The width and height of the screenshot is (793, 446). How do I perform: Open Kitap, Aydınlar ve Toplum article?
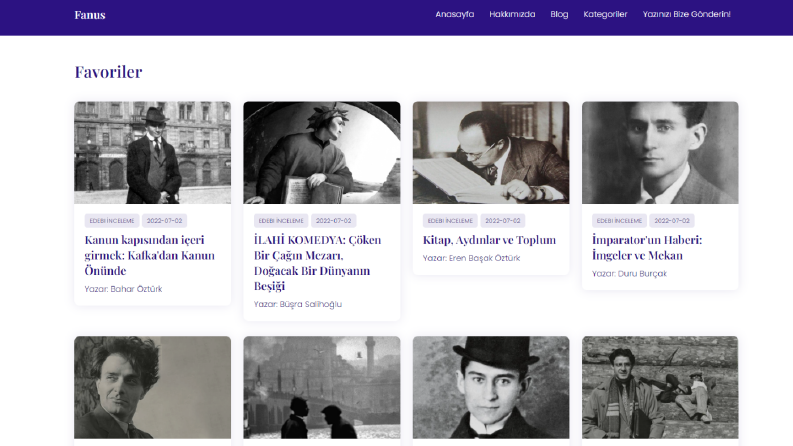[489, 240]
